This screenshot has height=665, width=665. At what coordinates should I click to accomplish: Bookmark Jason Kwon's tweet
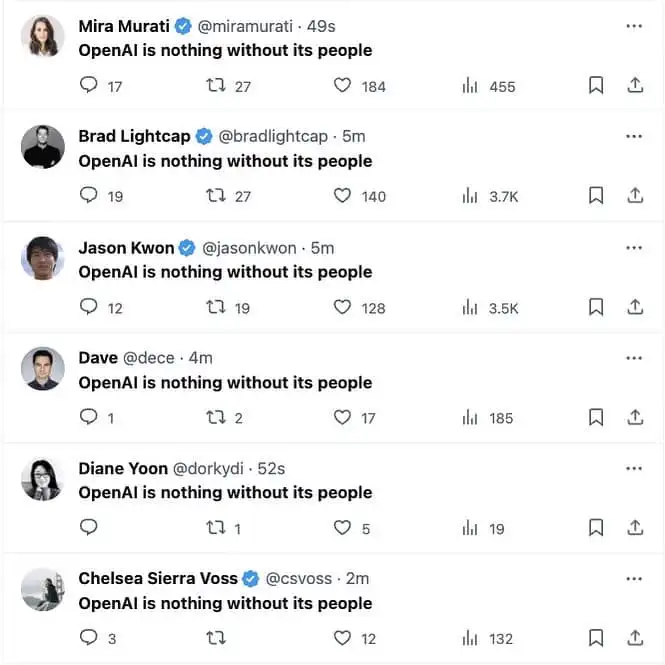pos(596,307)
